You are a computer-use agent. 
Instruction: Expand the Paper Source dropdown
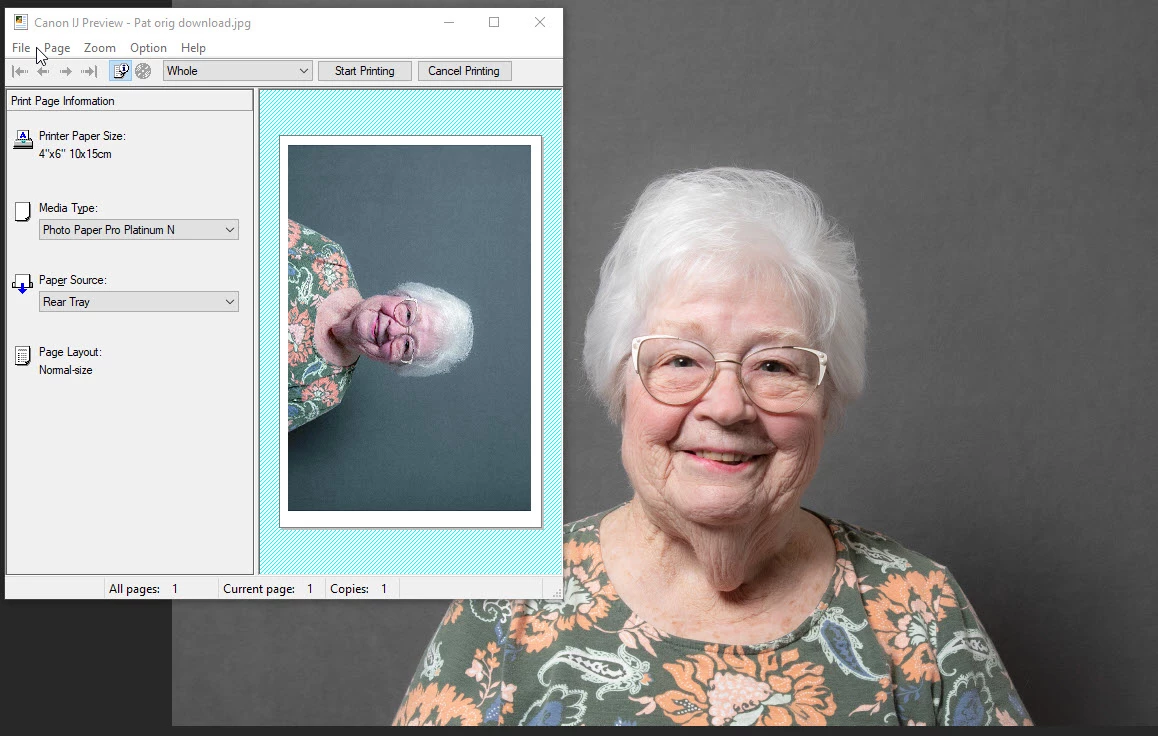[139, 301]
